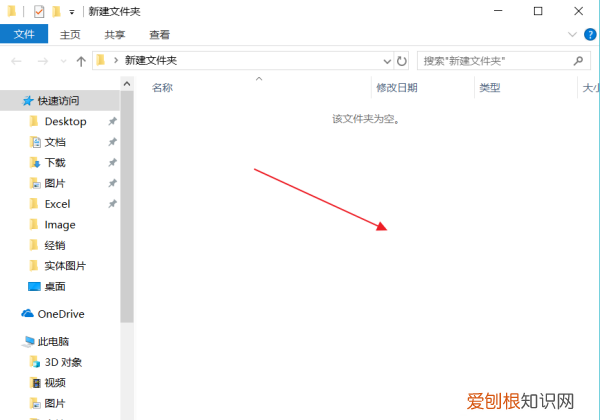This screenshot has height=420, width=600.
Task: Open the quick access toolbar customize dropdown
Action: 72,12
